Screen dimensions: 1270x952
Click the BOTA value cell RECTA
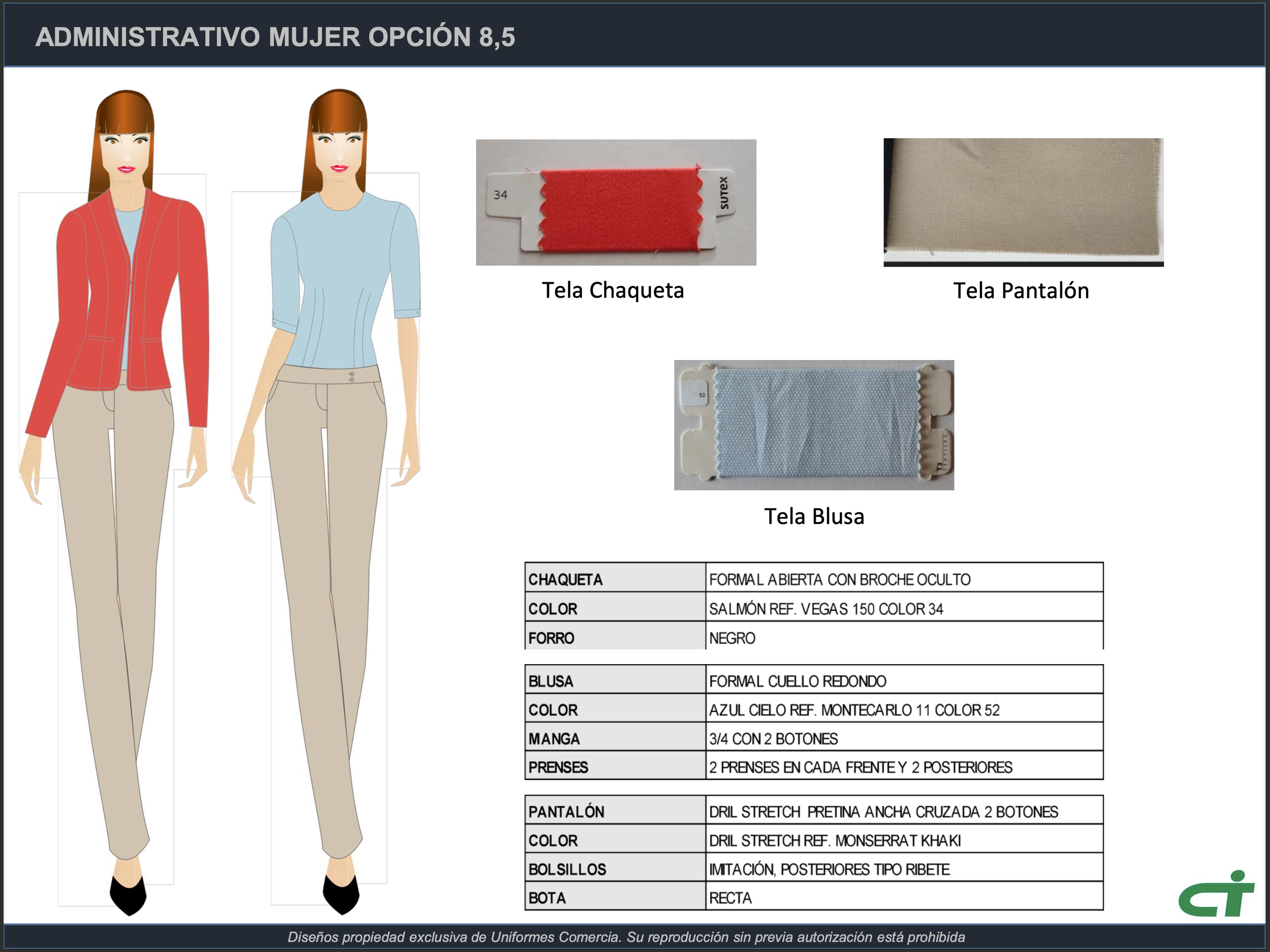coord(904,898)
